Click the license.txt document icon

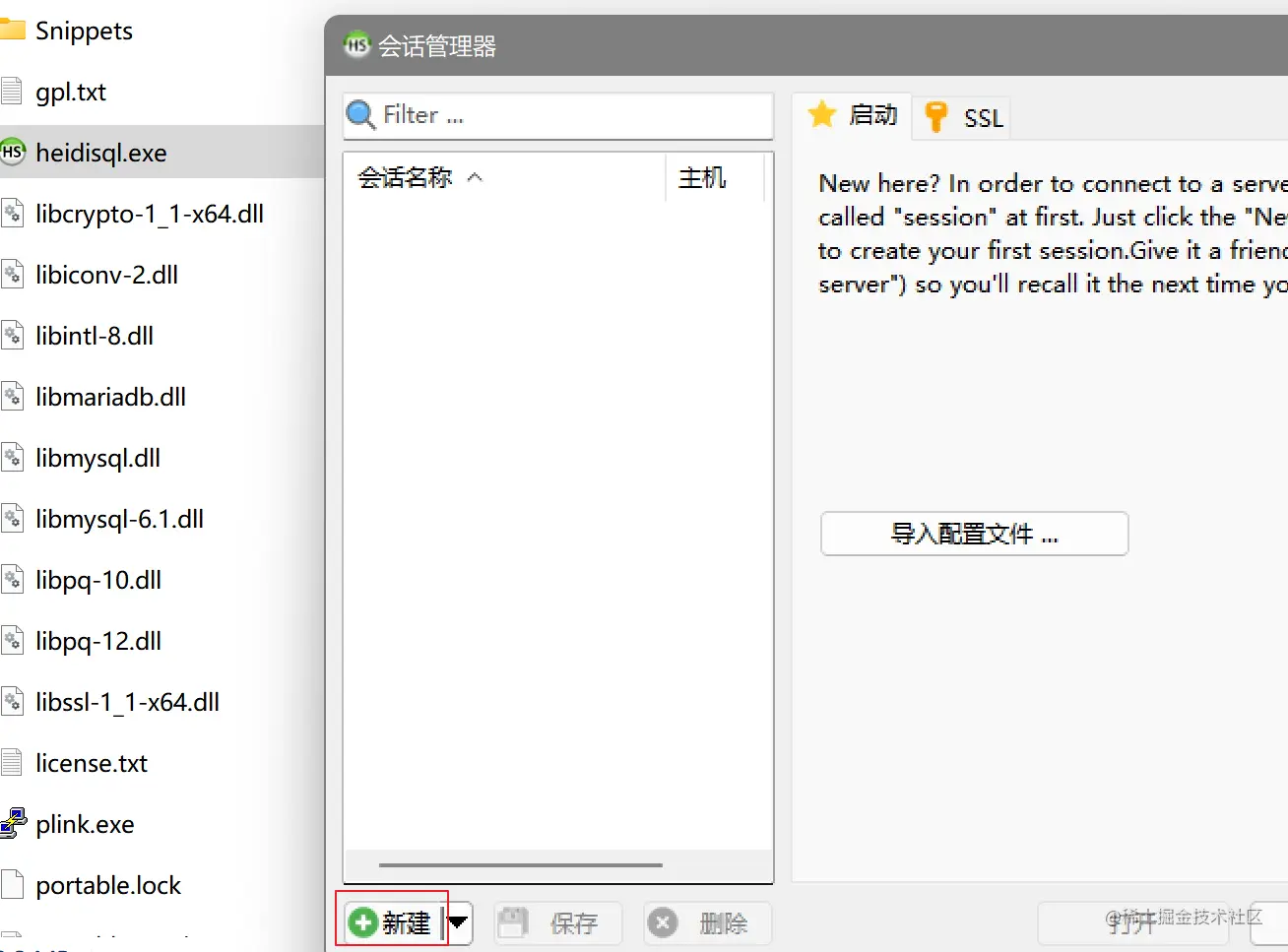click(12, 763)
